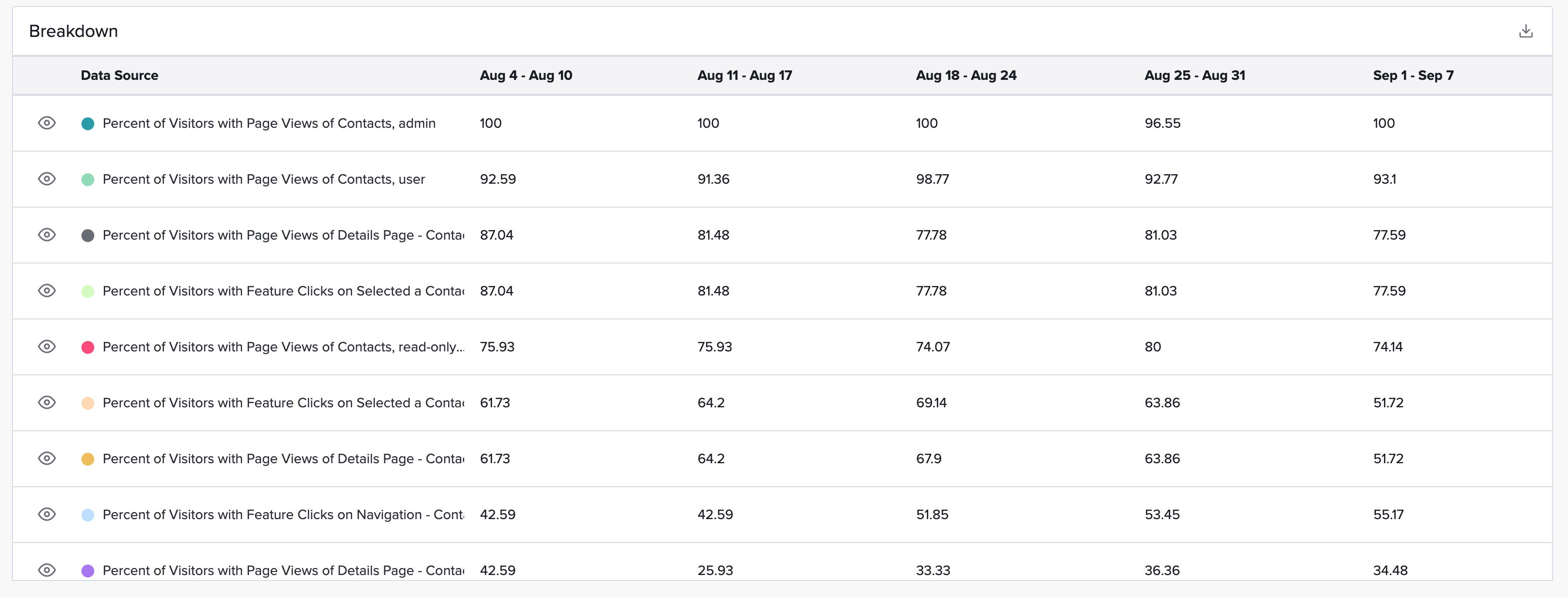
Task: Toggle eye for Selected a Contact row with 69.14
Action: pos(47,403)
